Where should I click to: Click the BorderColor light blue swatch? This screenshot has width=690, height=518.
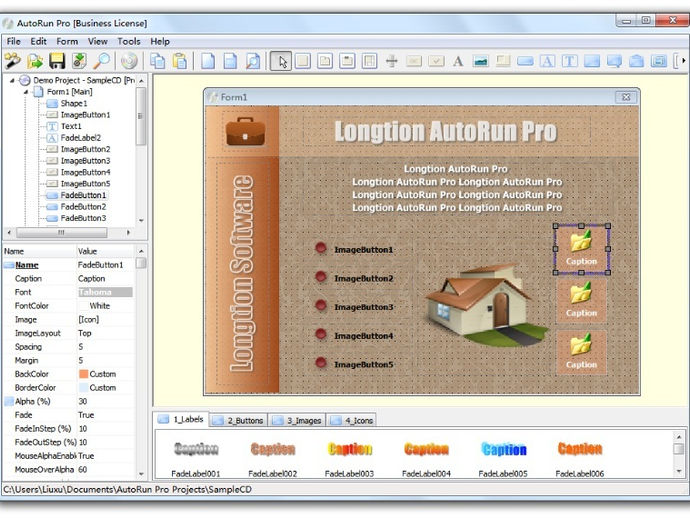[84, 388]
